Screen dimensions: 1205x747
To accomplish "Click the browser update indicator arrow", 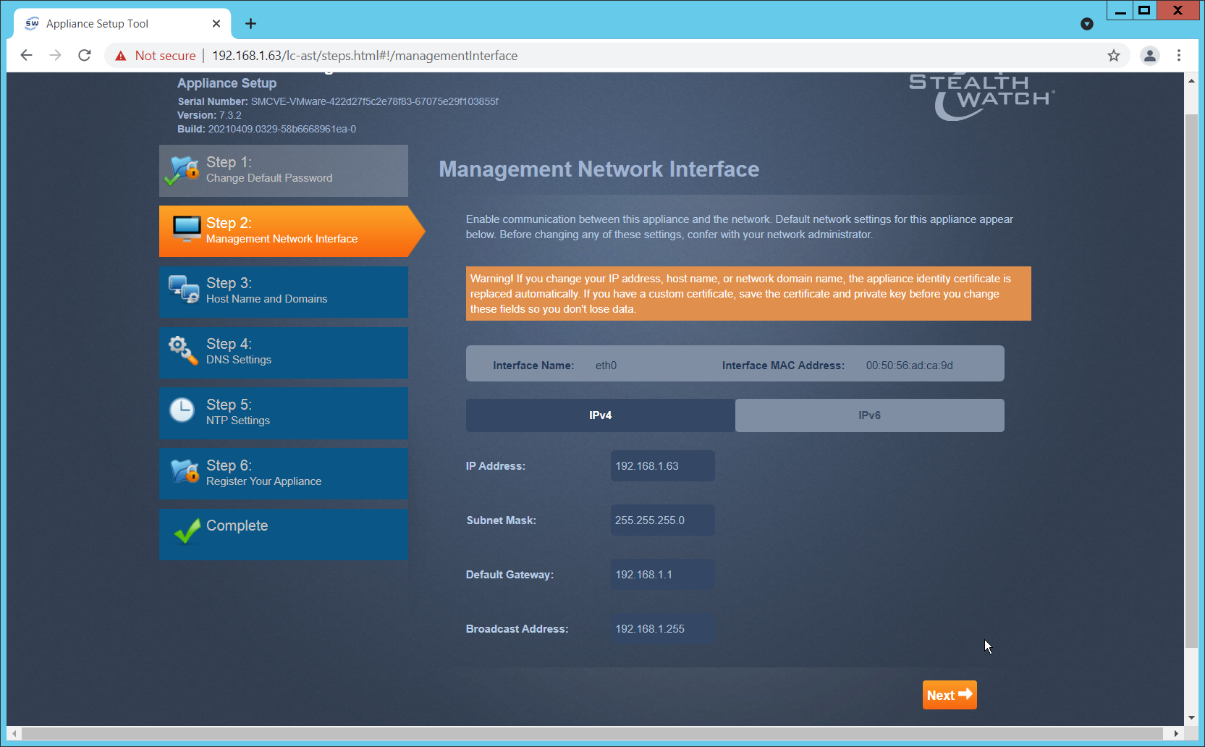I will 1087,23.
